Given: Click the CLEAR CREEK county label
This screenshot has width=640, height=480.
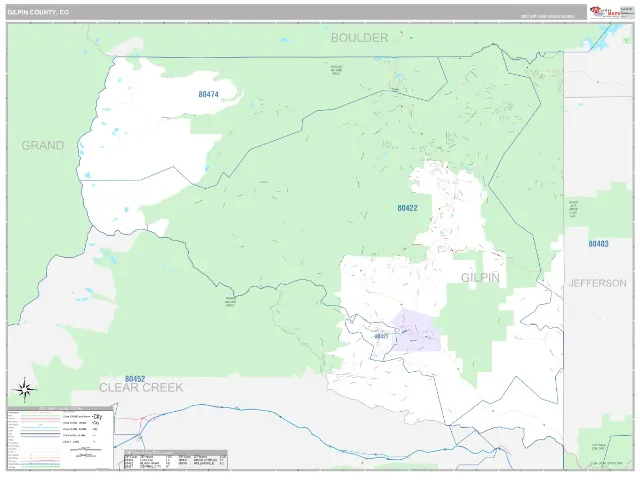Looking at the screenshot, I should pos(141,387).
